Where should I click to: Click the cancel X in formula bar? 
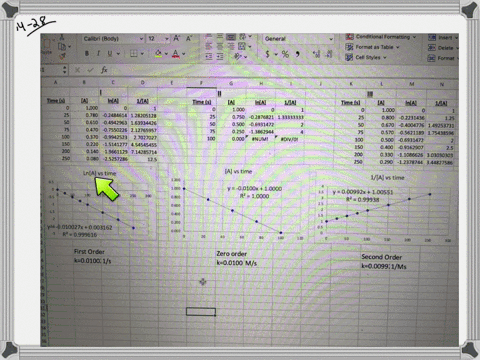77,70
